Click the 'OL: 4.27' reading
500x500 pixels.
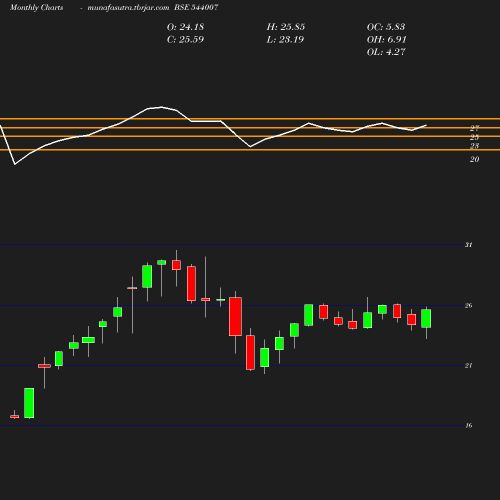coord(386,52)
